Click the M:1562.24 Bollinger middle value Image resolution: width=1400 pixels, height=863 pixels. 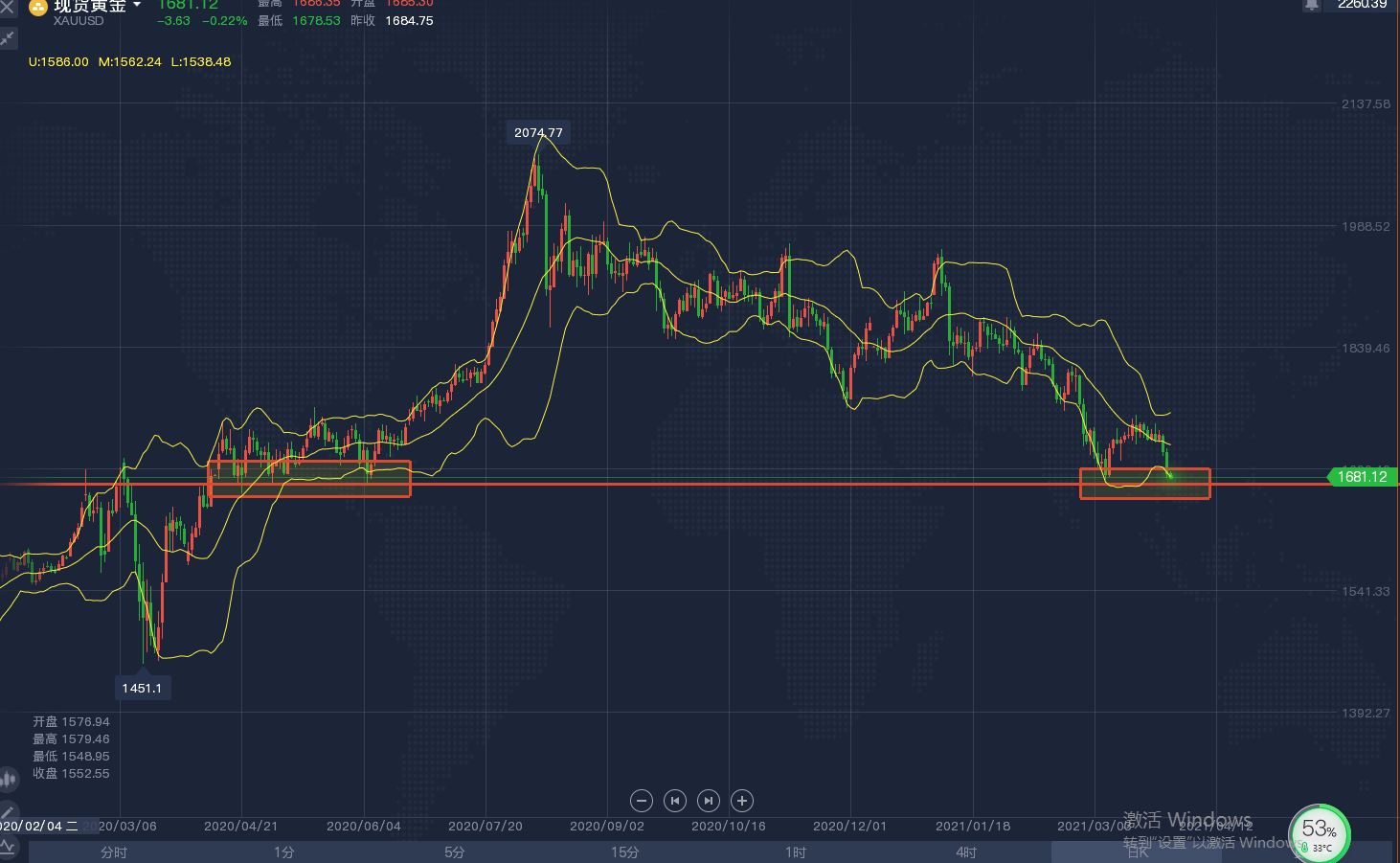[130, 62]
